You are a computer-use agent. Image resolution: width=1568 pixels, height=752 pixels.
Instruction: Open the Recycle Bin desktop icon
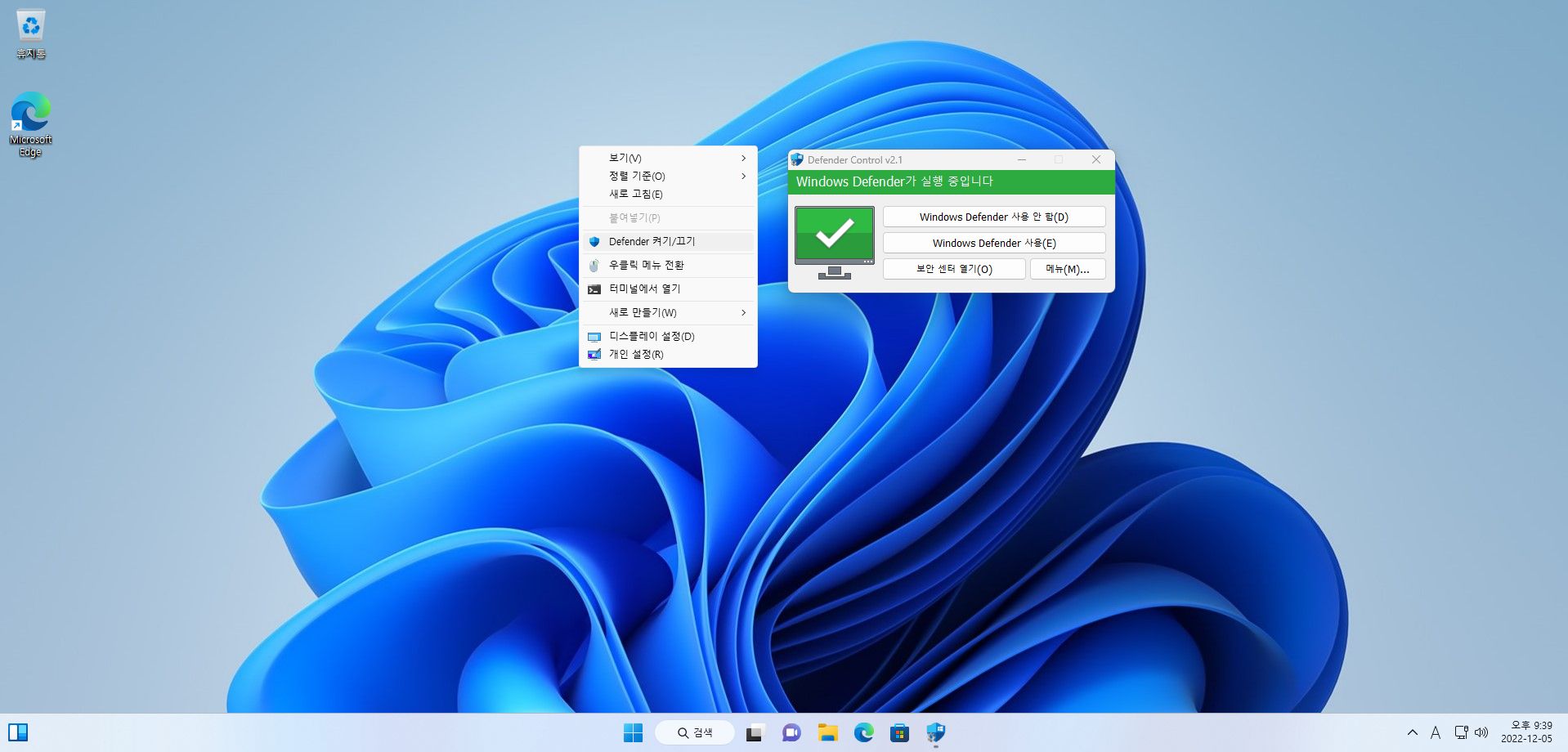pos(31,34)
